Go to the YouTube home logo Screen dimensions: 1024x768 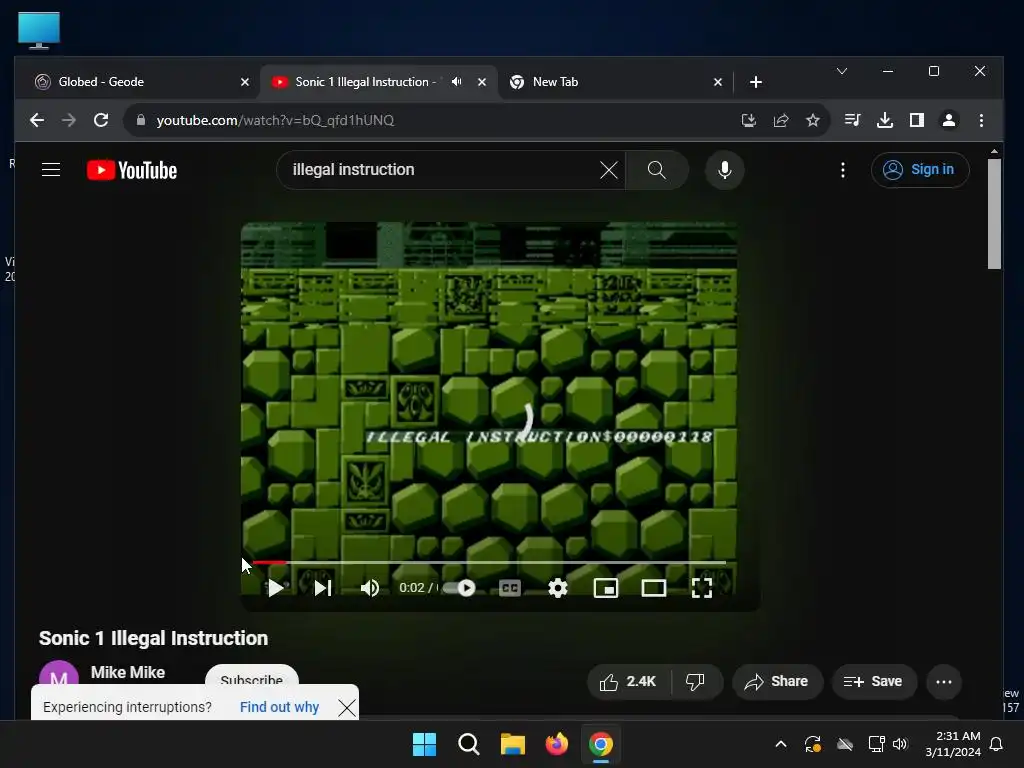(x=132, y=170)
